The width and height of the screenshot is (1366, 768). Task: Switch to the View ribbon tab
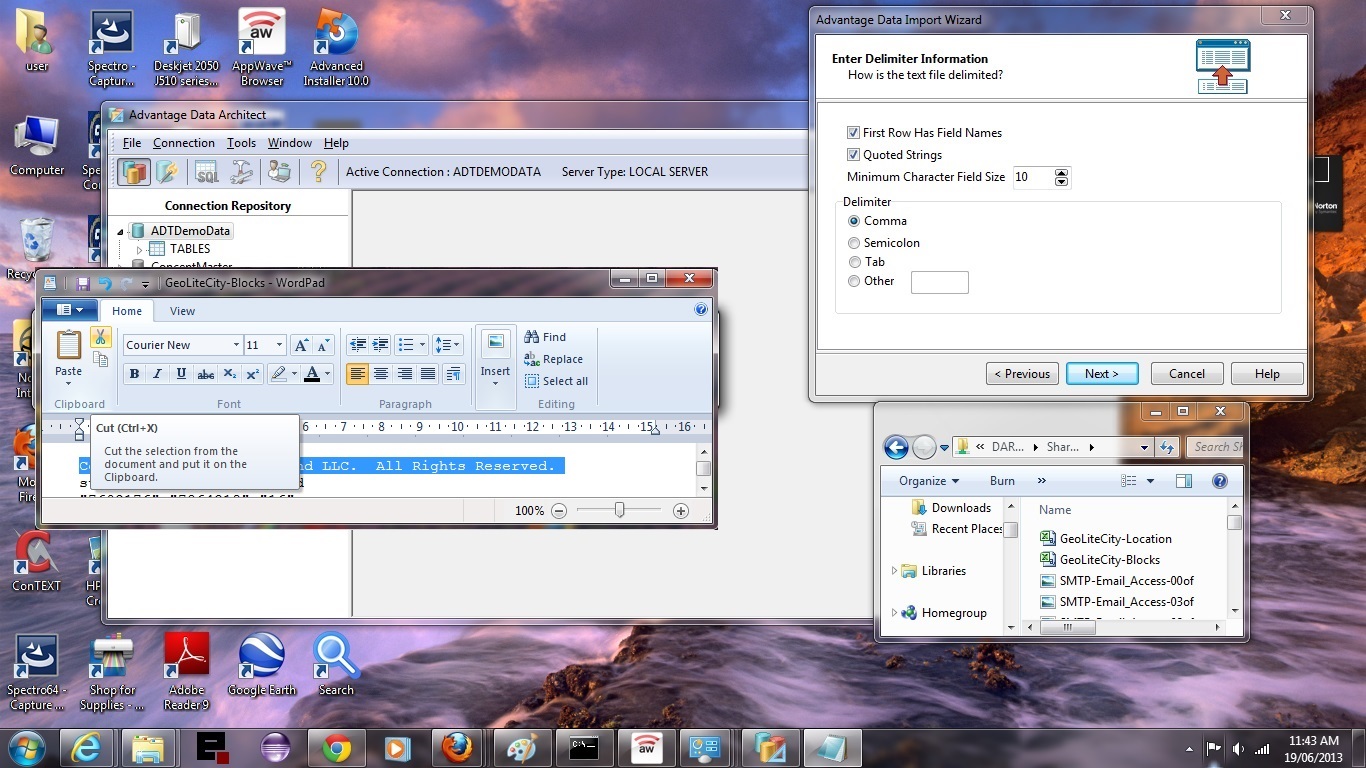[182, 311]
